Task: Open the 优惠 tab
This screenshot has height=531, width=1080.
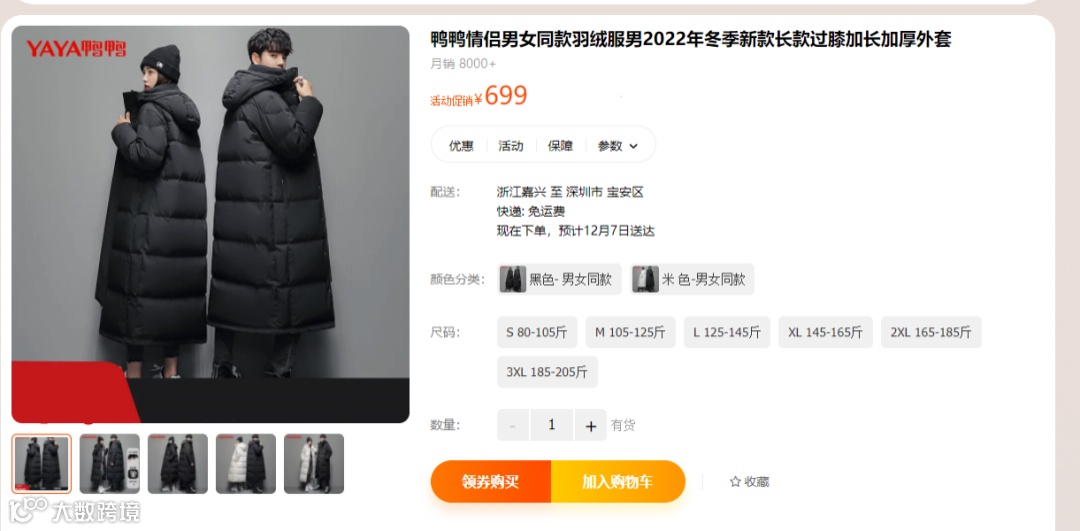Action: (461, 146)
